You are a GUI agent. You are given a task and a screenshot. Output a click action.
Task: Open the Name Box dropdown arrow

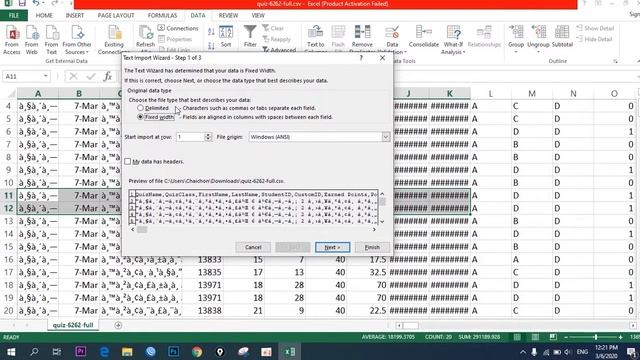[45, 76]
